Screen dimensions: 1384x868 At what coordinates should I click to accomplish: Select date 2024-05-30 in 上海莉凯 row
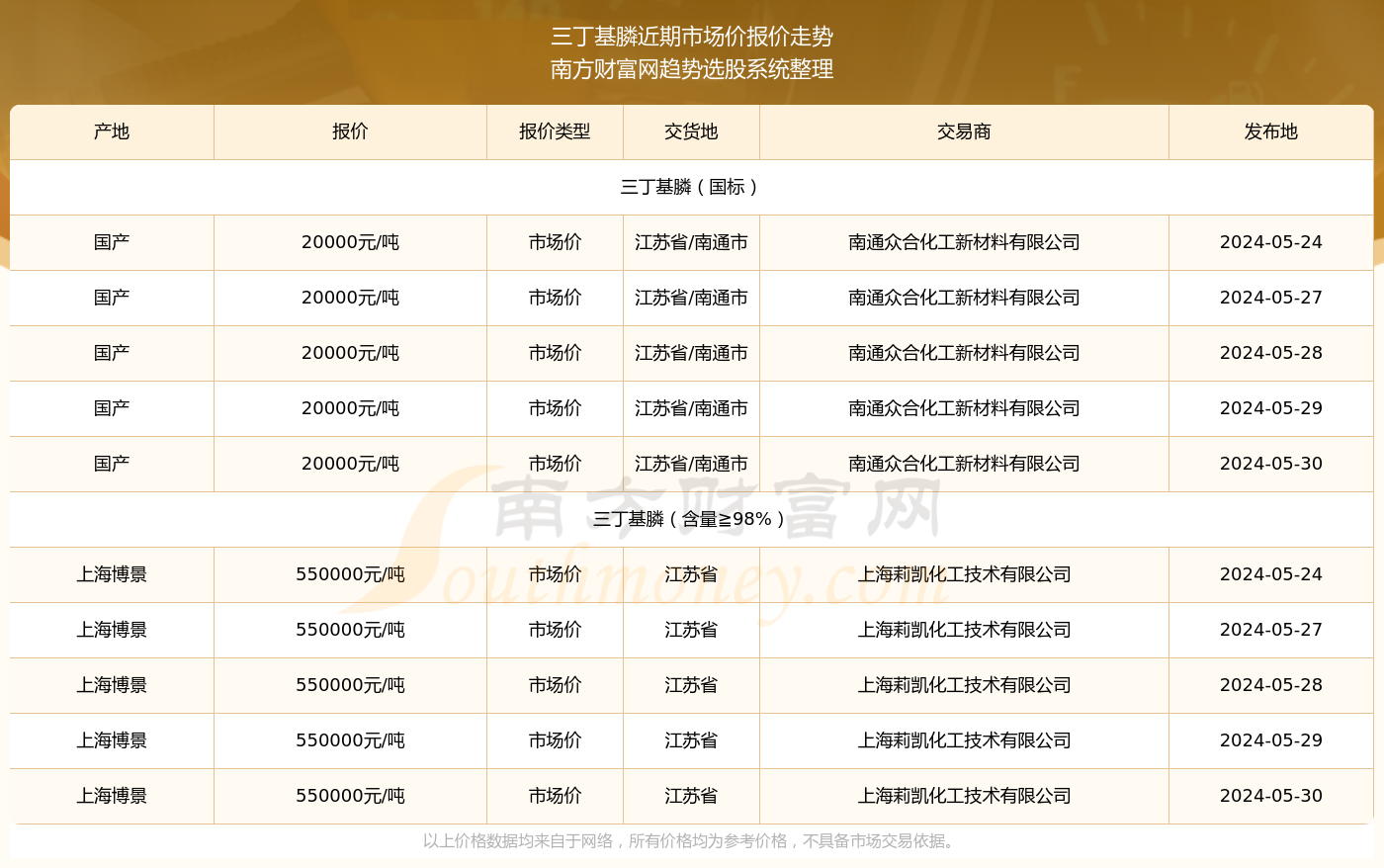coord(1271,796)
